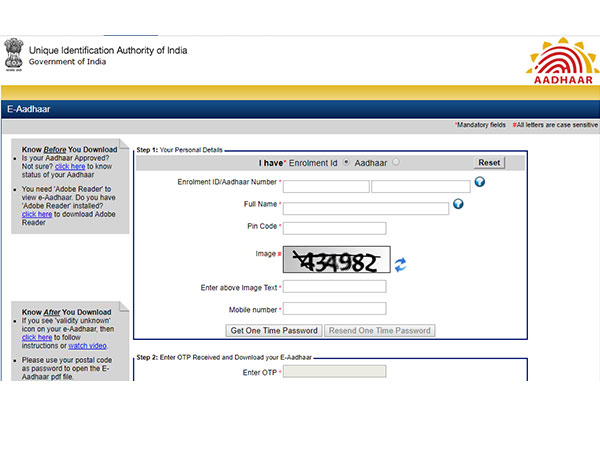Open the 'watch video' link

(x=87, y=346)
